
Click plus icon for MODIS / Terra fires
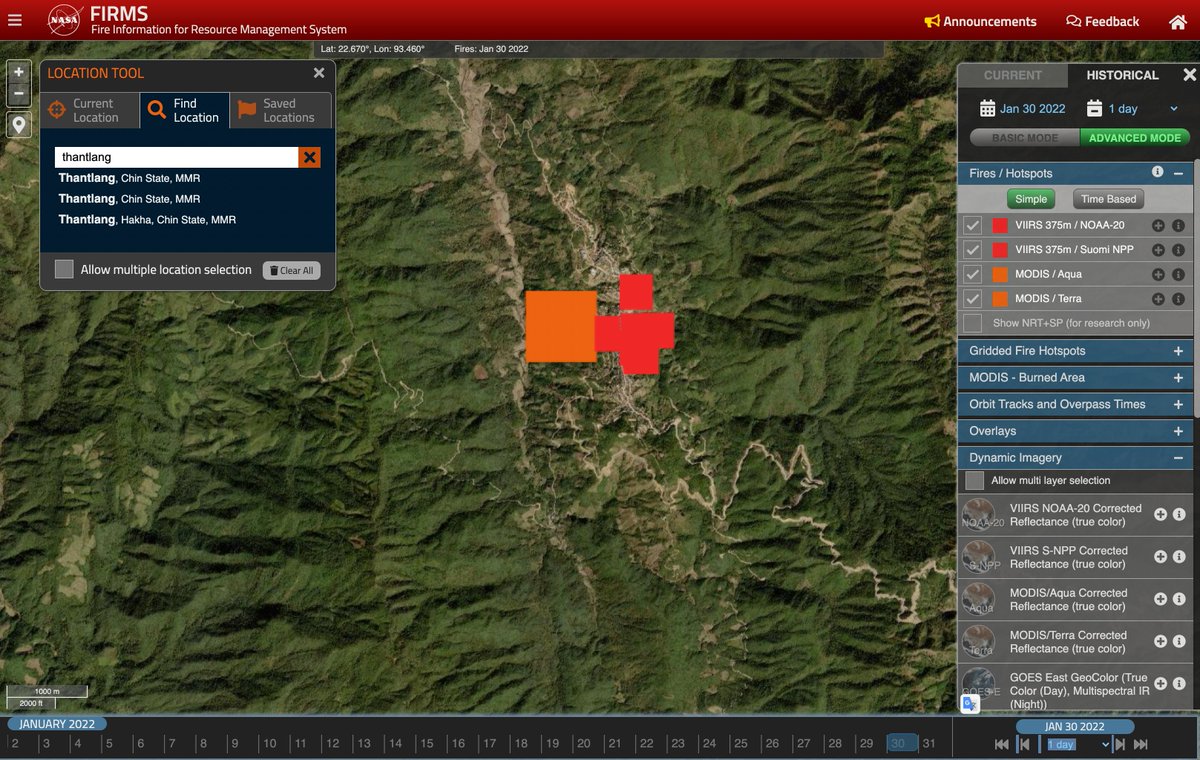(x=1158, y=299)
